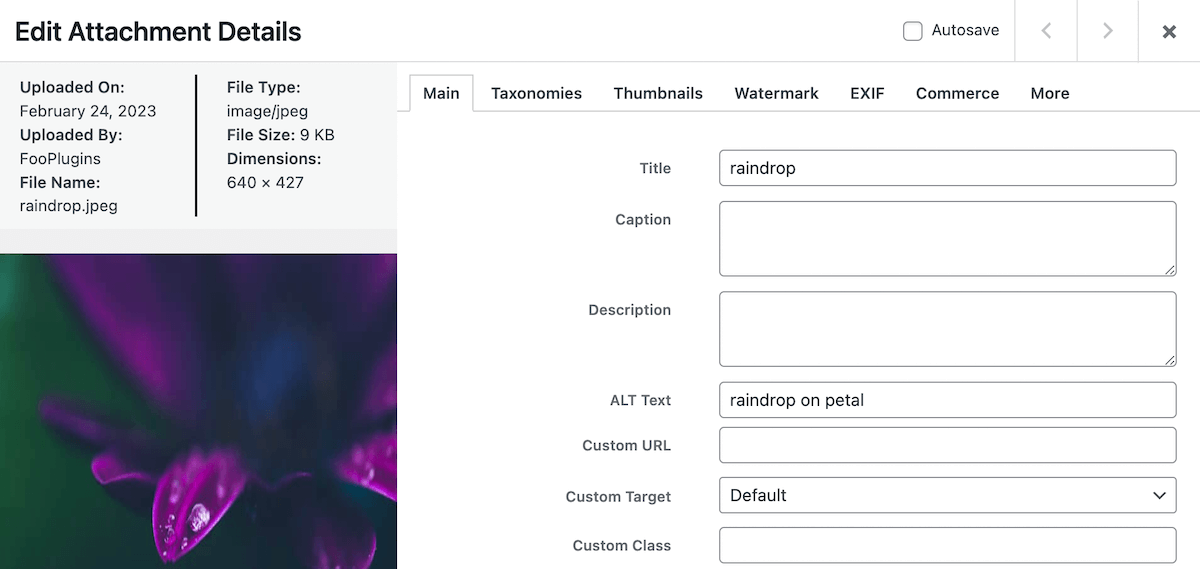Image resolution: width=1200 pixels, height=569 pixels.
Task: Switch to the Watermark tab
Action: [x=776, y=93]
